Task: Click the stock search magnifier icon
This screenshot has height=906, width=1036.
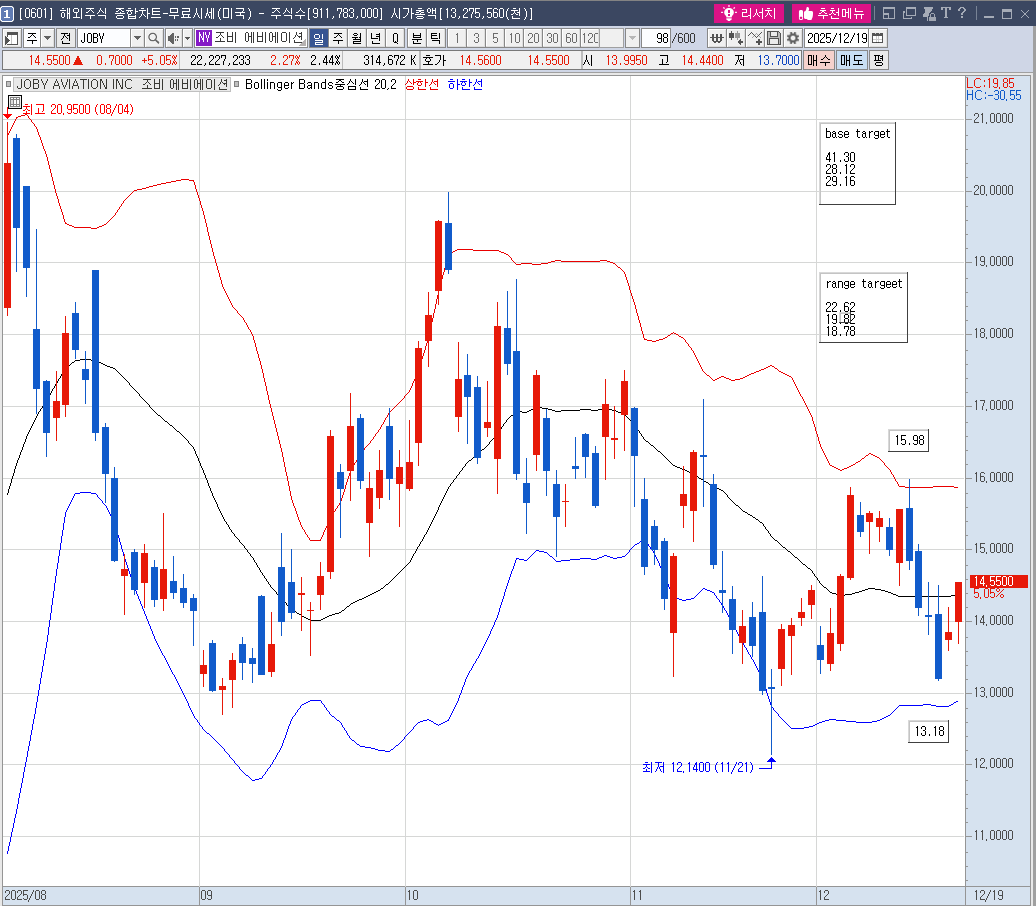Action: coord(154,38)
